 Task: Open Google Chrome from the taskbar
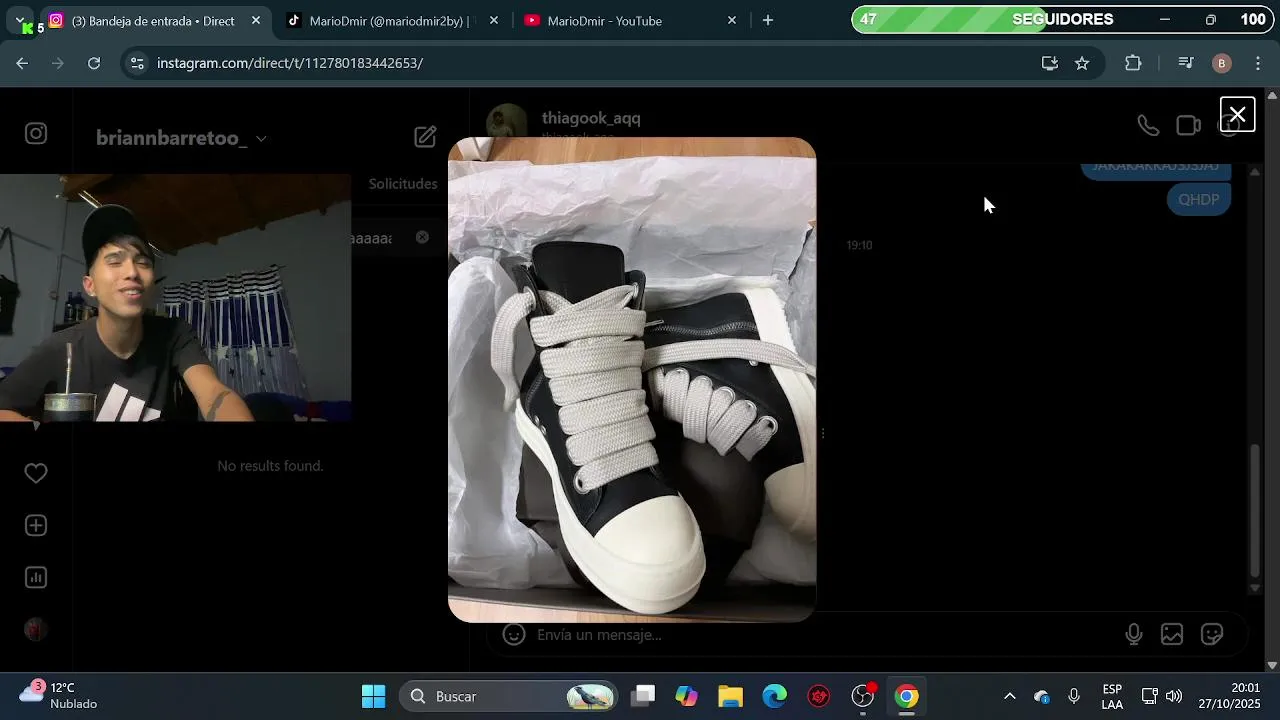[906, 696]
